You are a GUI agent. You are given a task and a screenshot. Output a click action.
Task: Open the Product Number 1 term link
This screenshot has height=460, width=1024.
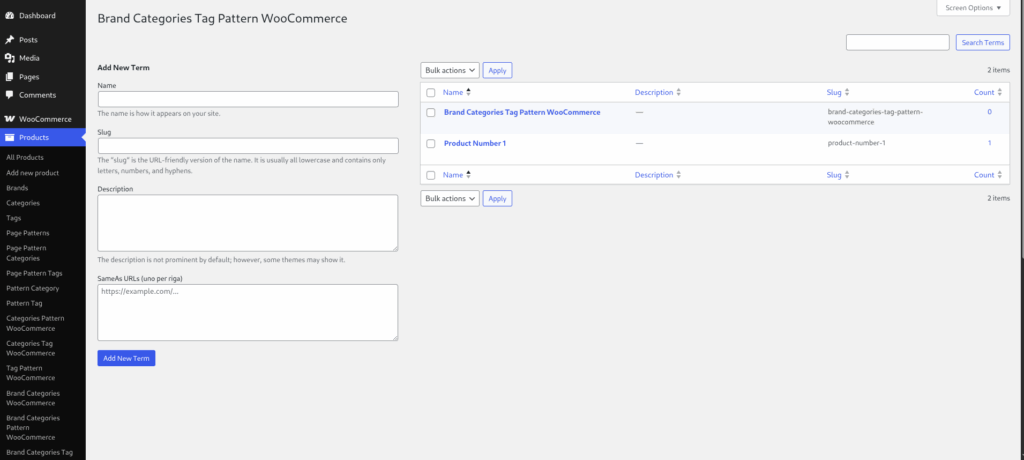pos(475,143)
